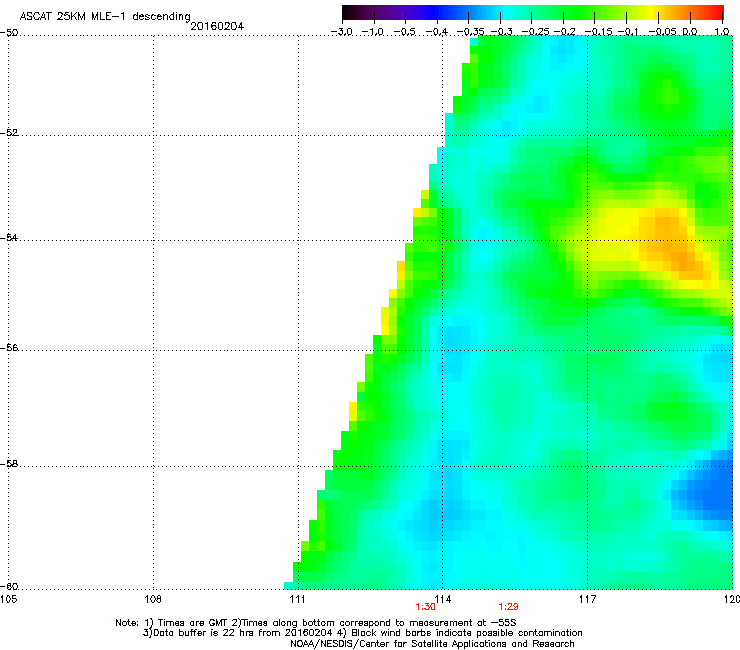Screen dimensions: 740x650
Task: Click the note line starting 'Note: 1) Times are GMT'
Action: coord(316,623)
